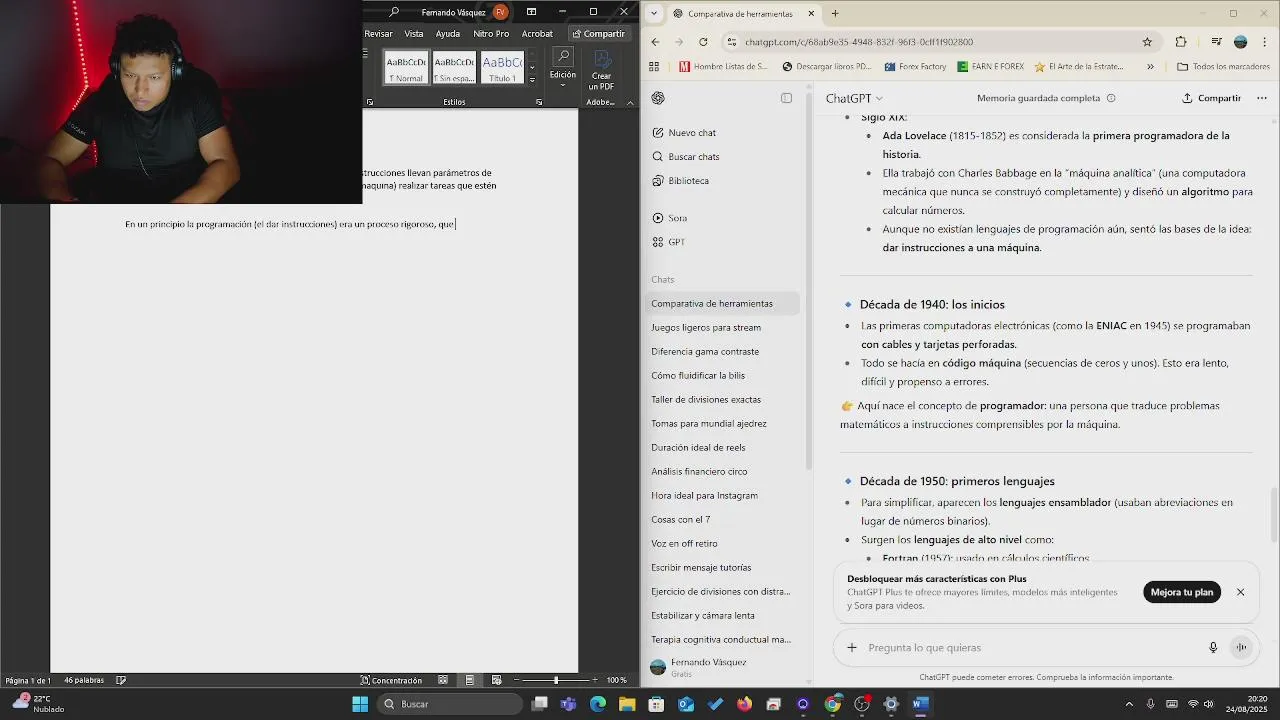Apply the Título 1 style
This screenshot has width=1280, height=720.
(x=502, y=67)
